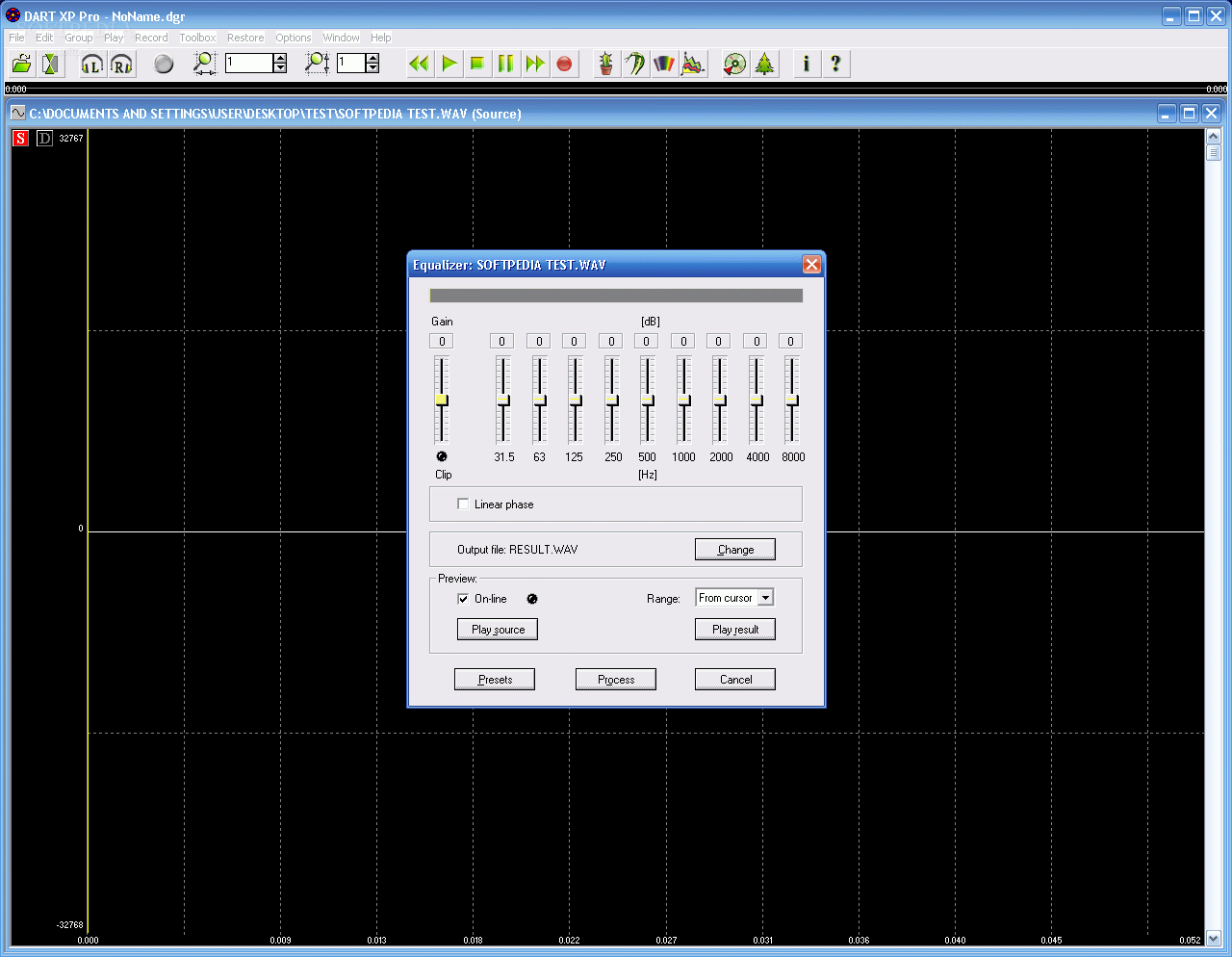Image resolution: width=1232 pixels, height=957 pixels.
Task: Increase the horizontal zoom spinner value
Action: [280, 58]
